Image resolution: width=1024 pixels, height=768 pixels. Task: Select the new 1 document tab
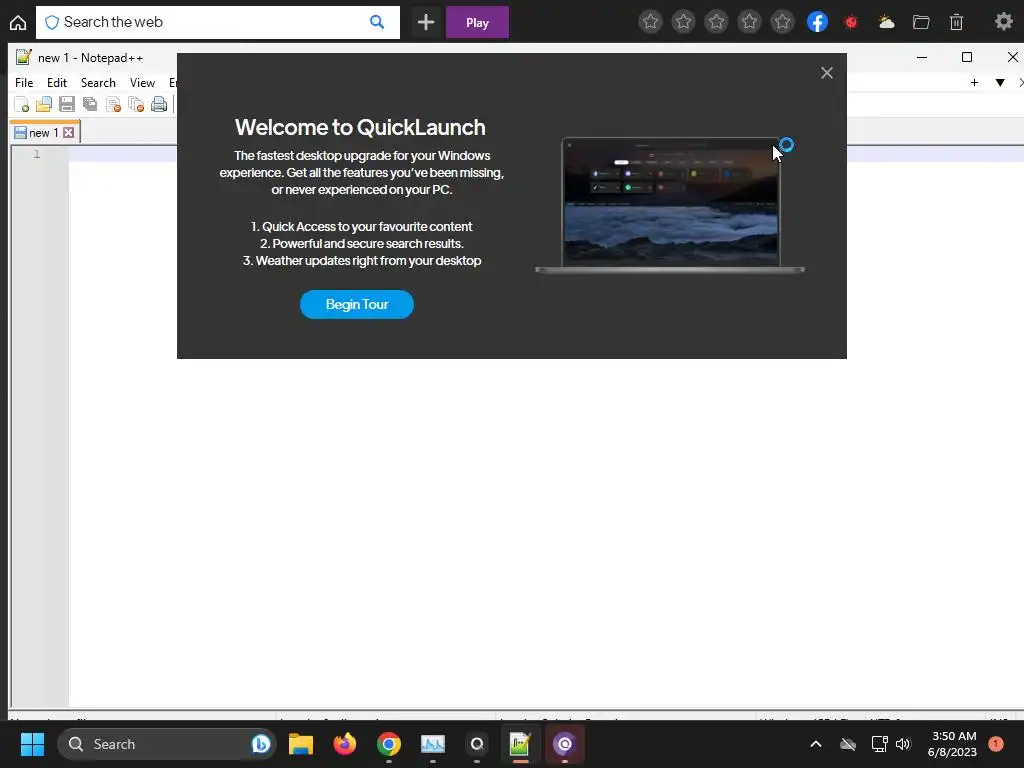coord(44,133)
